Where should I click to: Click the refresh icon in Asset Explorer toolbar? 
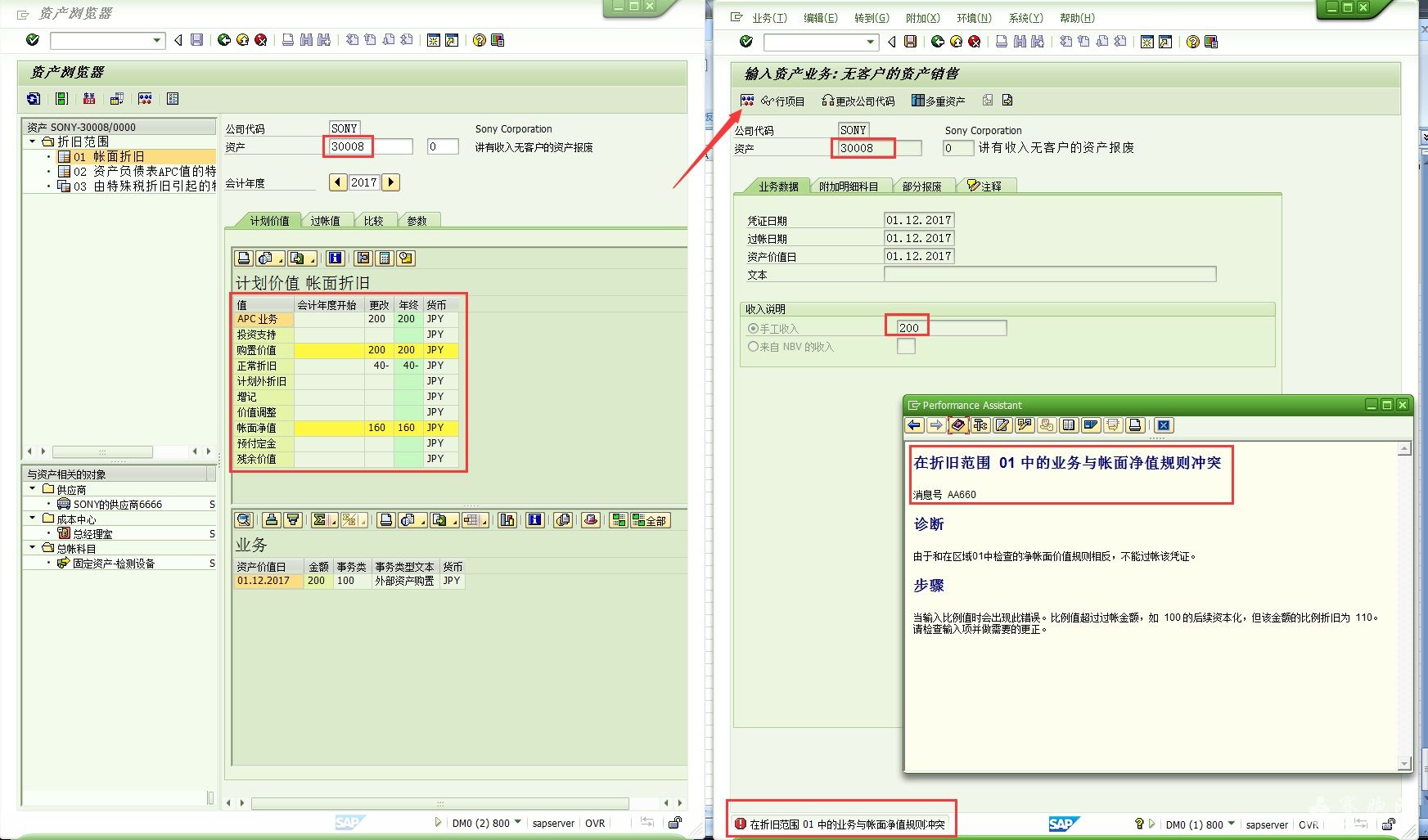[x=34, y=99]
